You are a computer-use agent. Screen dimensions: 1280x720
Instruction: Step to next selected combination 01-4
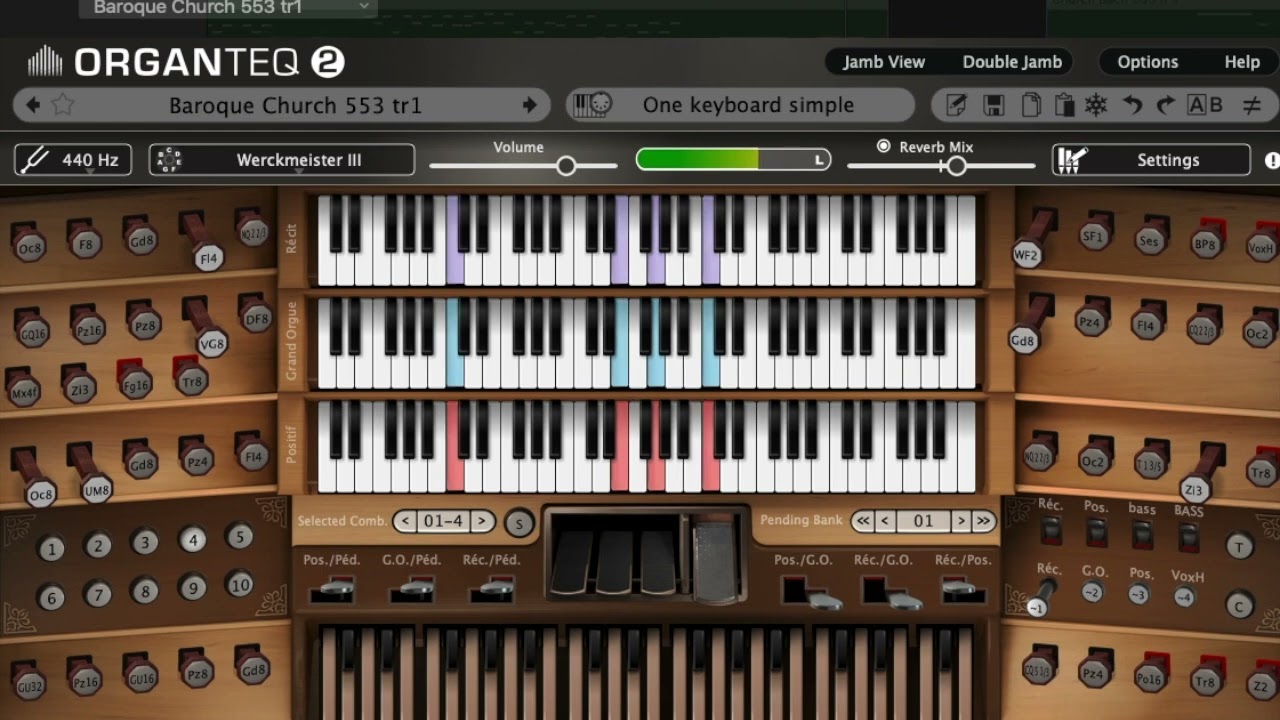pos(482,521)
